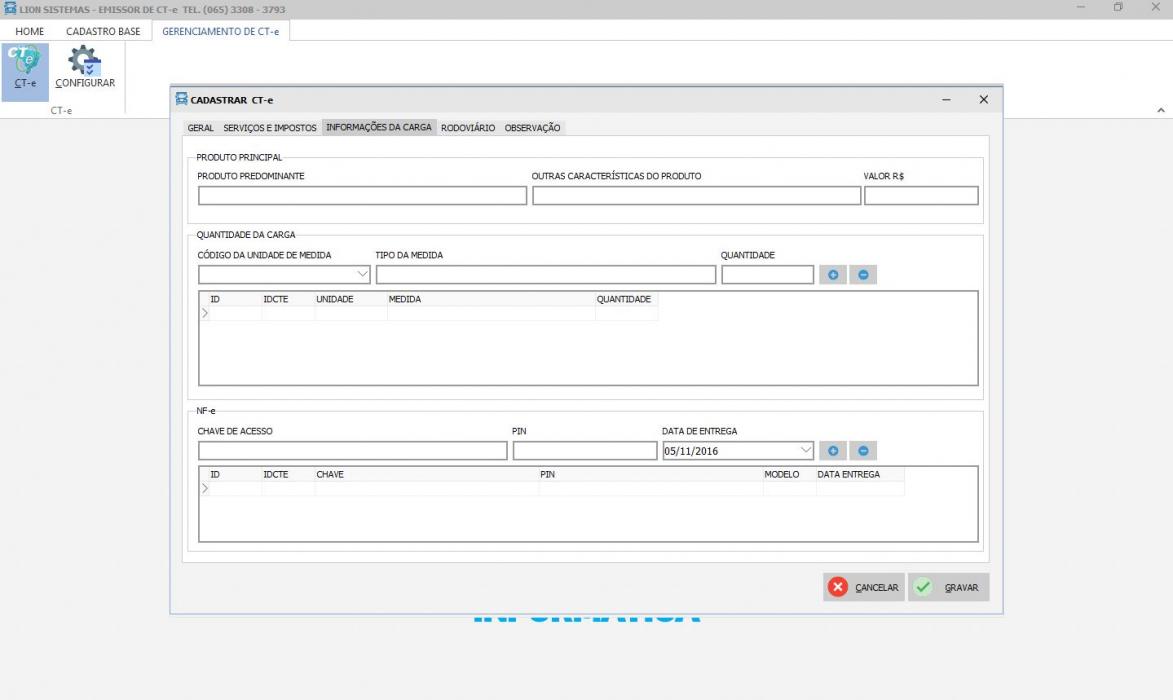
Task: Focus the Produto Predominante field
Action: pyautogui.click(x=362, y=195)
